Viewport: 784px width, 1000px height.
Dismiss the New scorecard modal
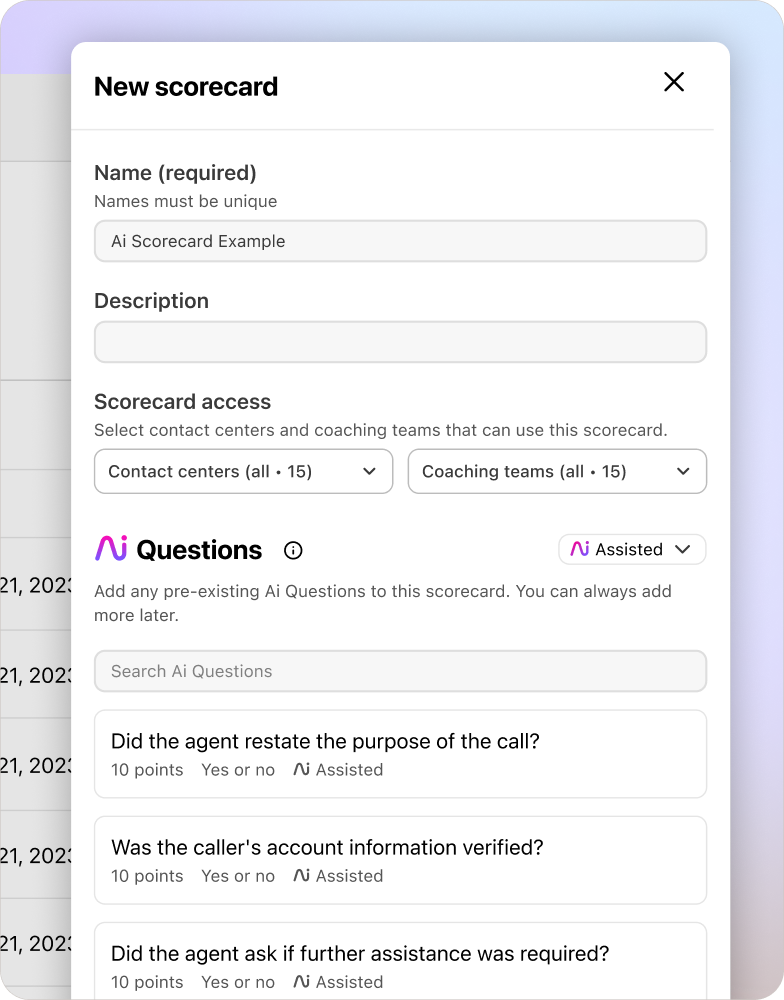click(673, 83)
